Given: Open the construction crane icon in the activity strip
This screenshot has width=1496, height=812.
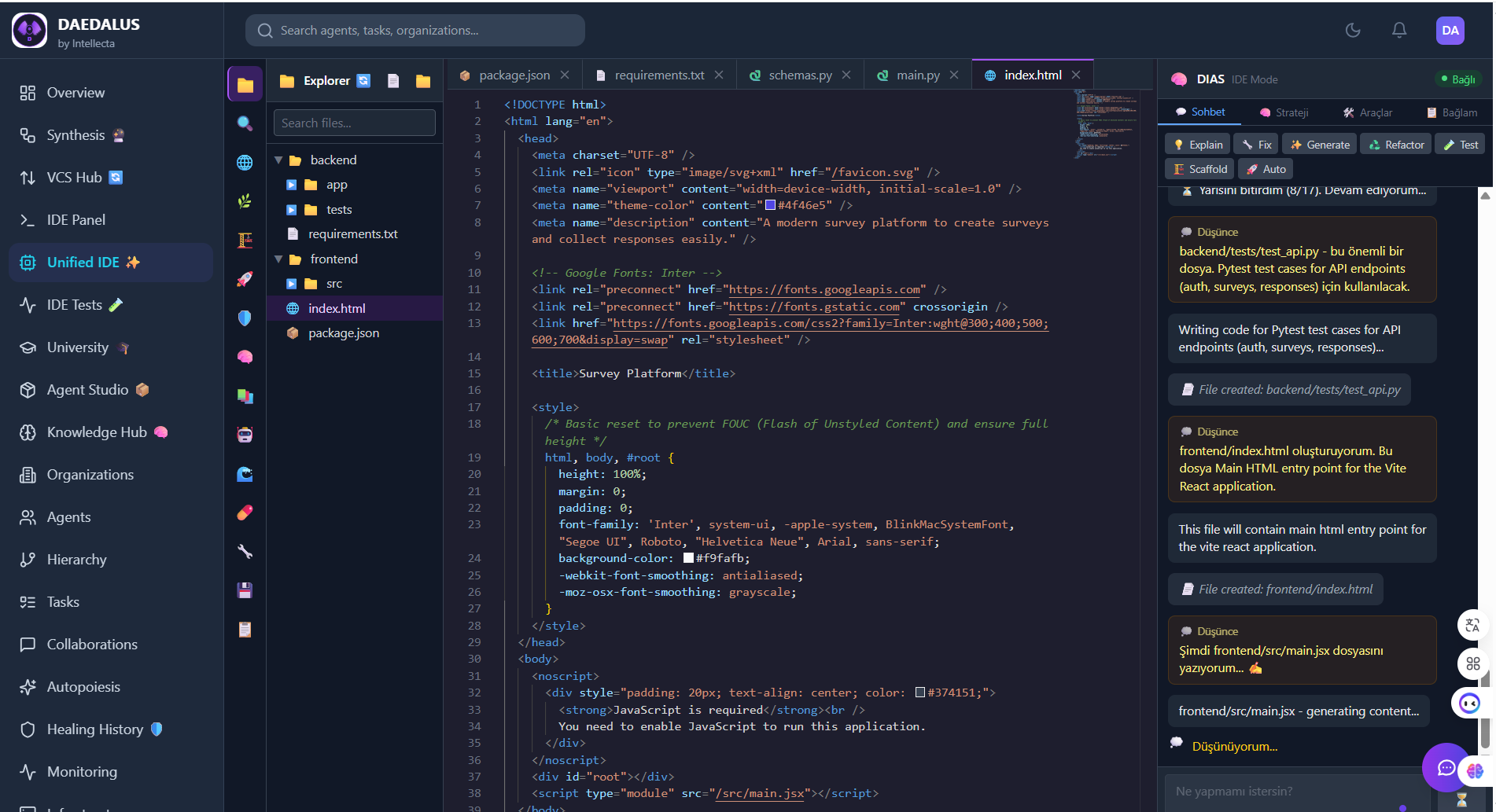Looking at the screenshot, I should (x=245, y=241).
